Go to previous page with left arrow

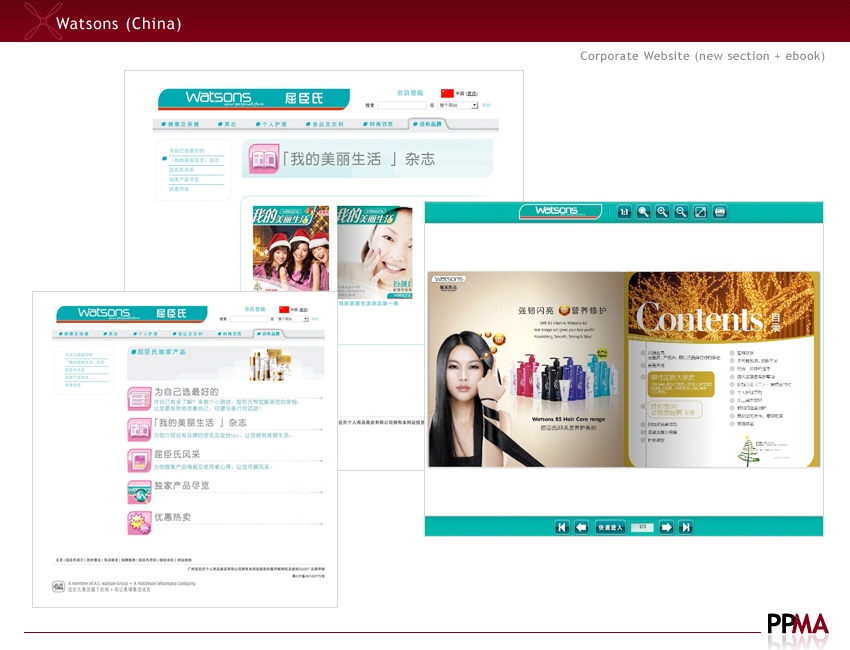(x=582, y=527)
